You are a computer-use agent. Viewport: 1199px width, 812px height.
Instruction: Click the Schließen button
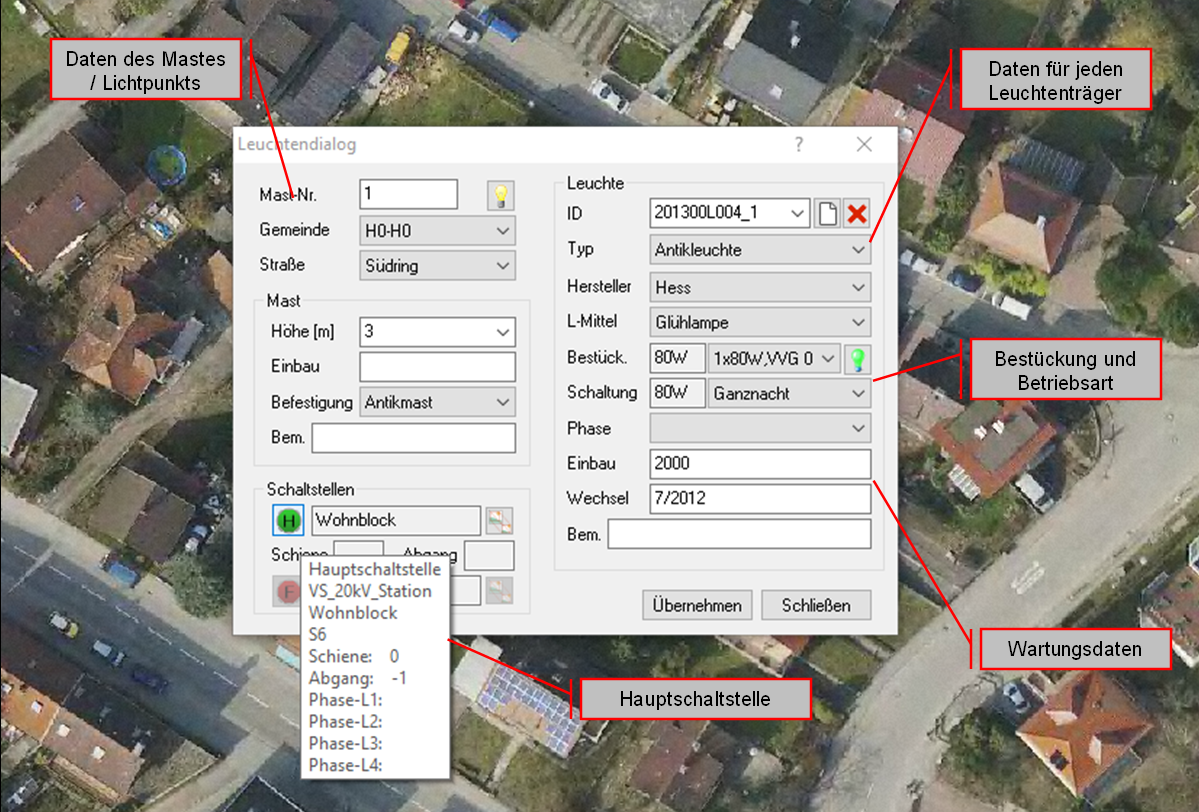pyautogui.click(x=816, y=605)
